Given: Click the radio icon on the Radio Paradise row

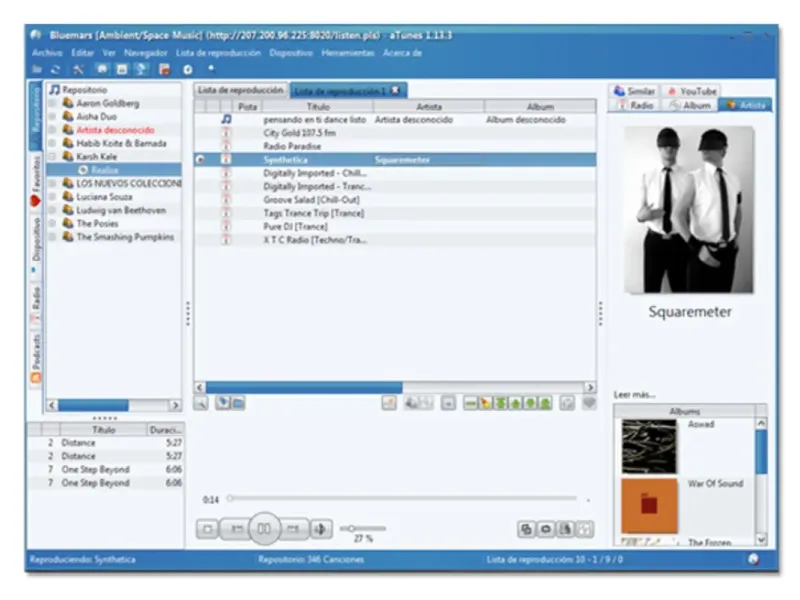Looking at the screenshot, I should pyautogui.click(x=226, y=146).
